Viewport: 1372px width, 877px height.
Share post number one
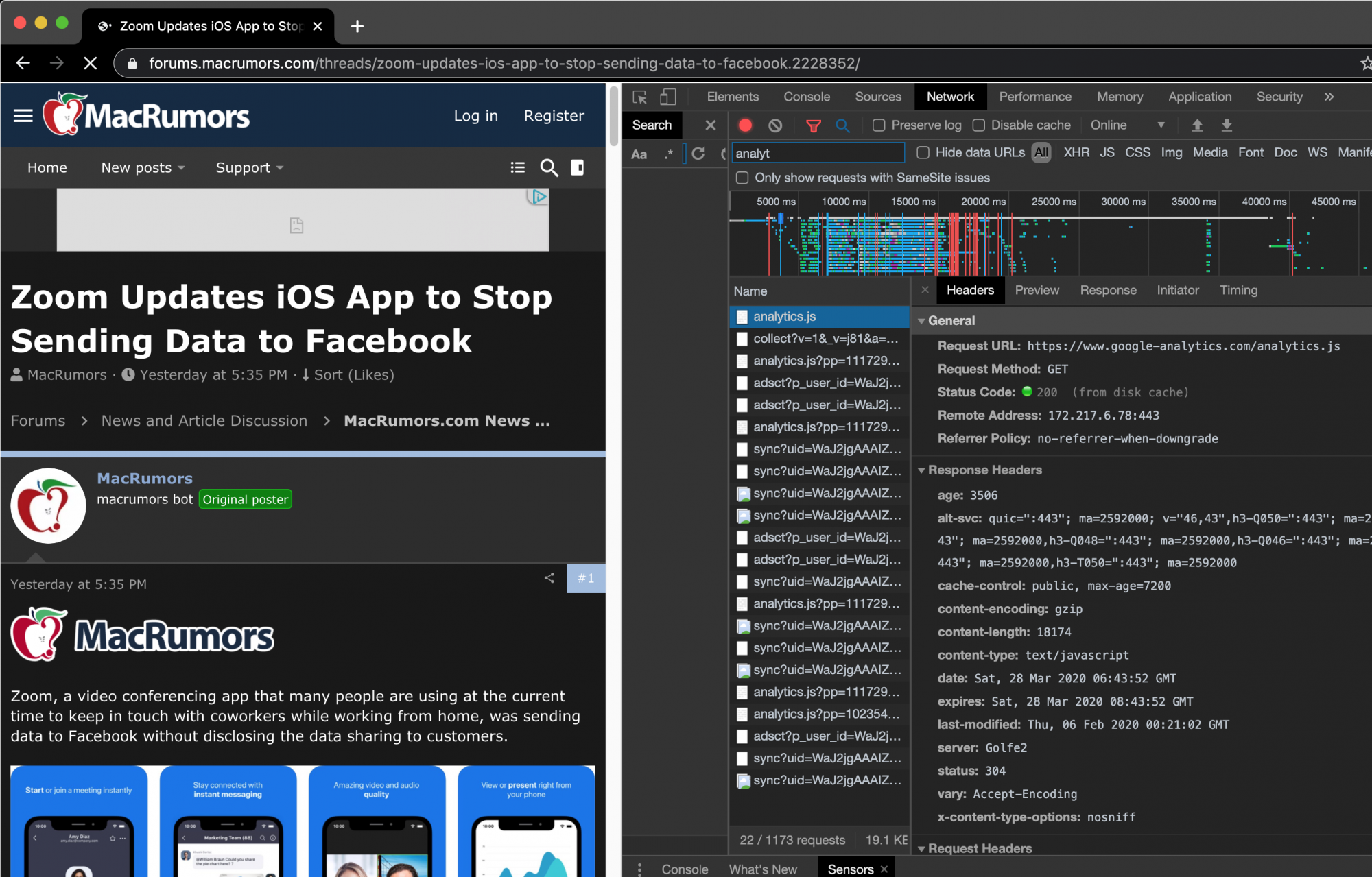coord(549,578)
